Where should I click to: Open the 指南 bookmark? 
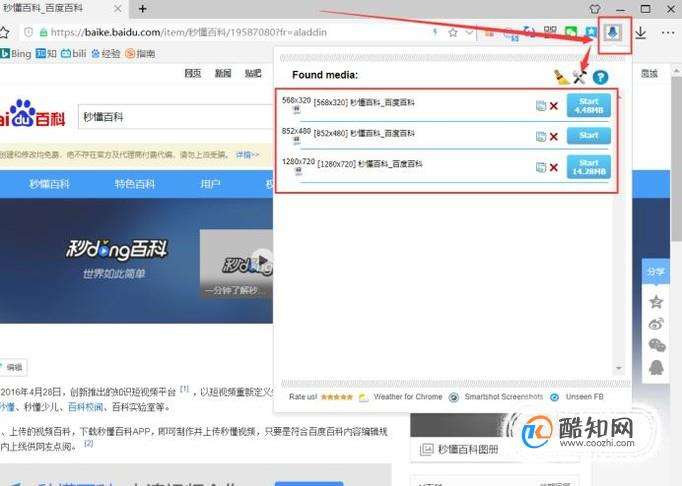140,54
